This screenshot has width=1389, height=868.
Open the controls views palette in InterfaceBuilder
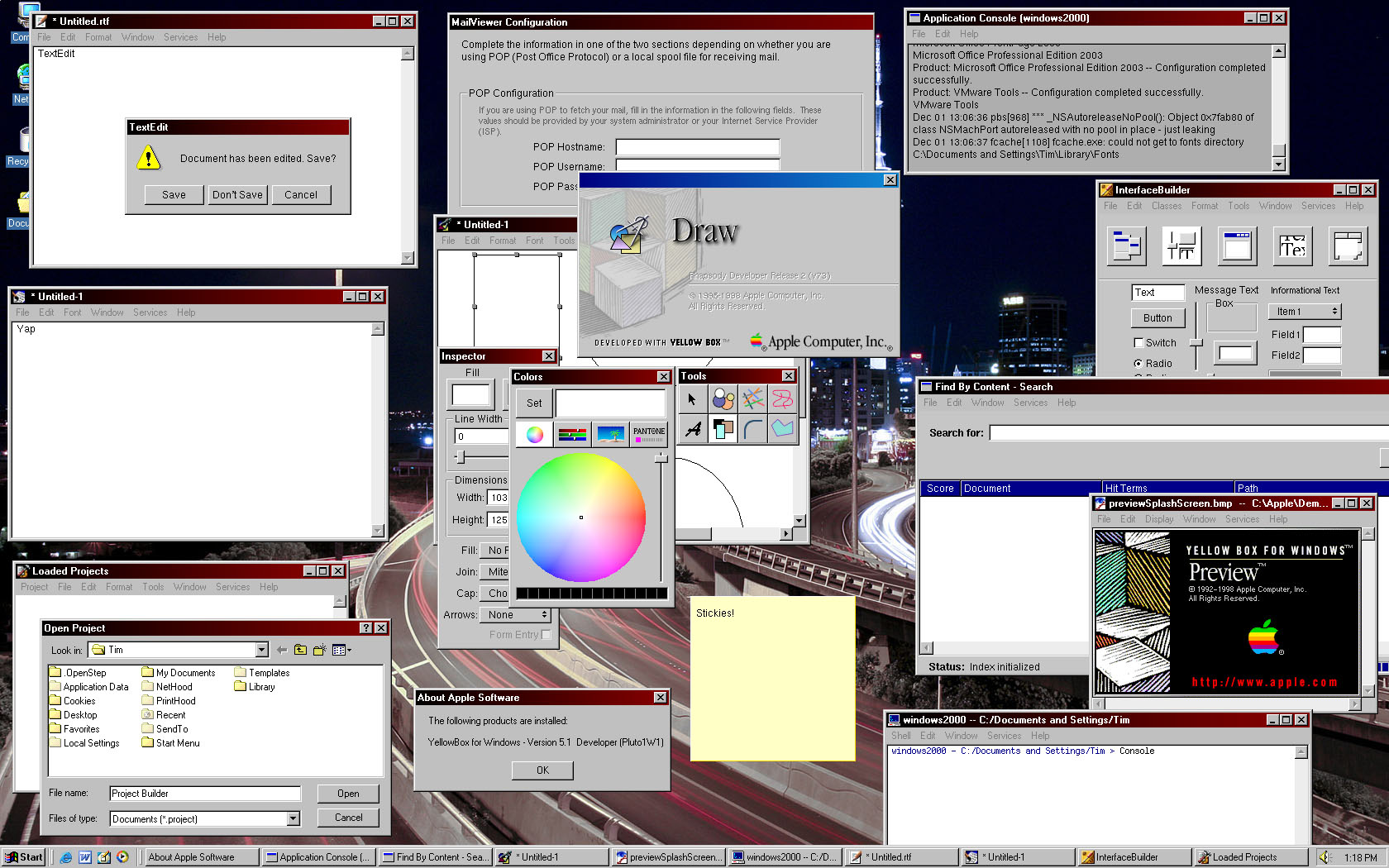(x=1181, y=246)
